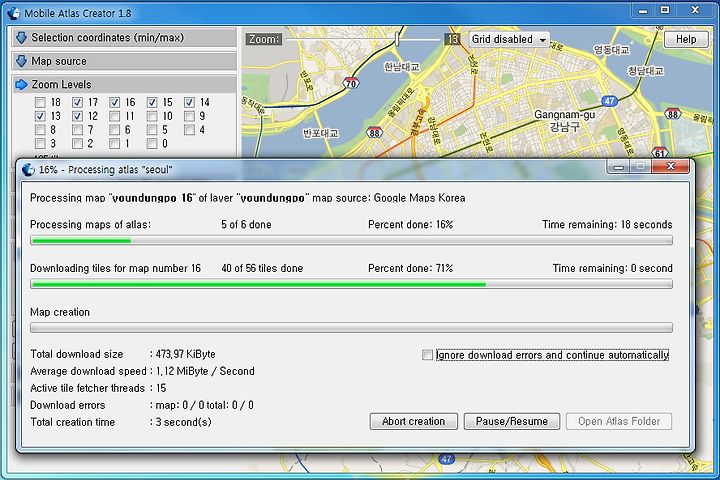Enable zoom level 9 checkbox
This screenshot has width=720, height=480.
tap(189, 116)
